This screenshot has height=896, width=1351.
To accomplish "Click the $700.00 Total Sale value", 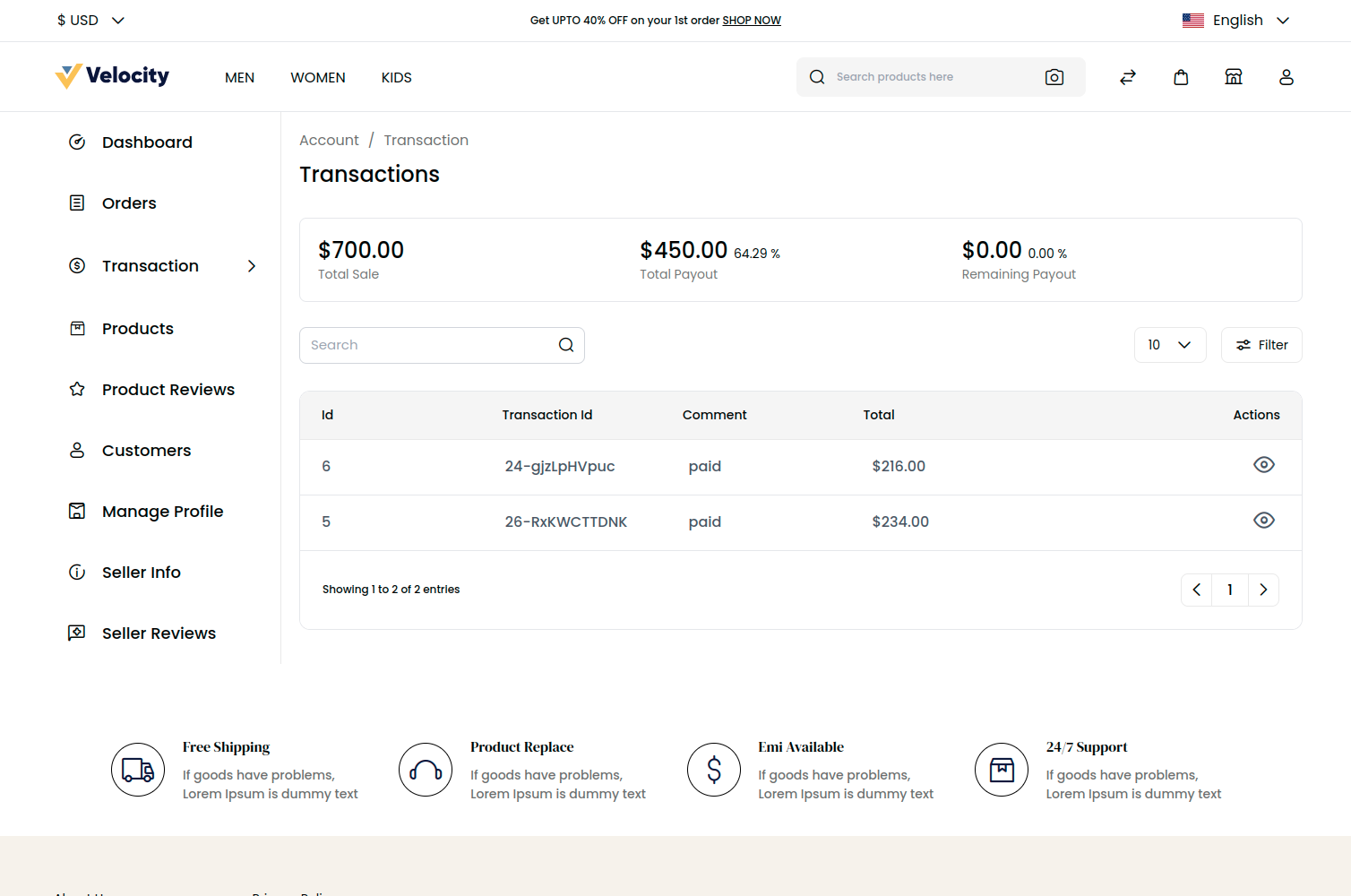I will tap(361, 250).
